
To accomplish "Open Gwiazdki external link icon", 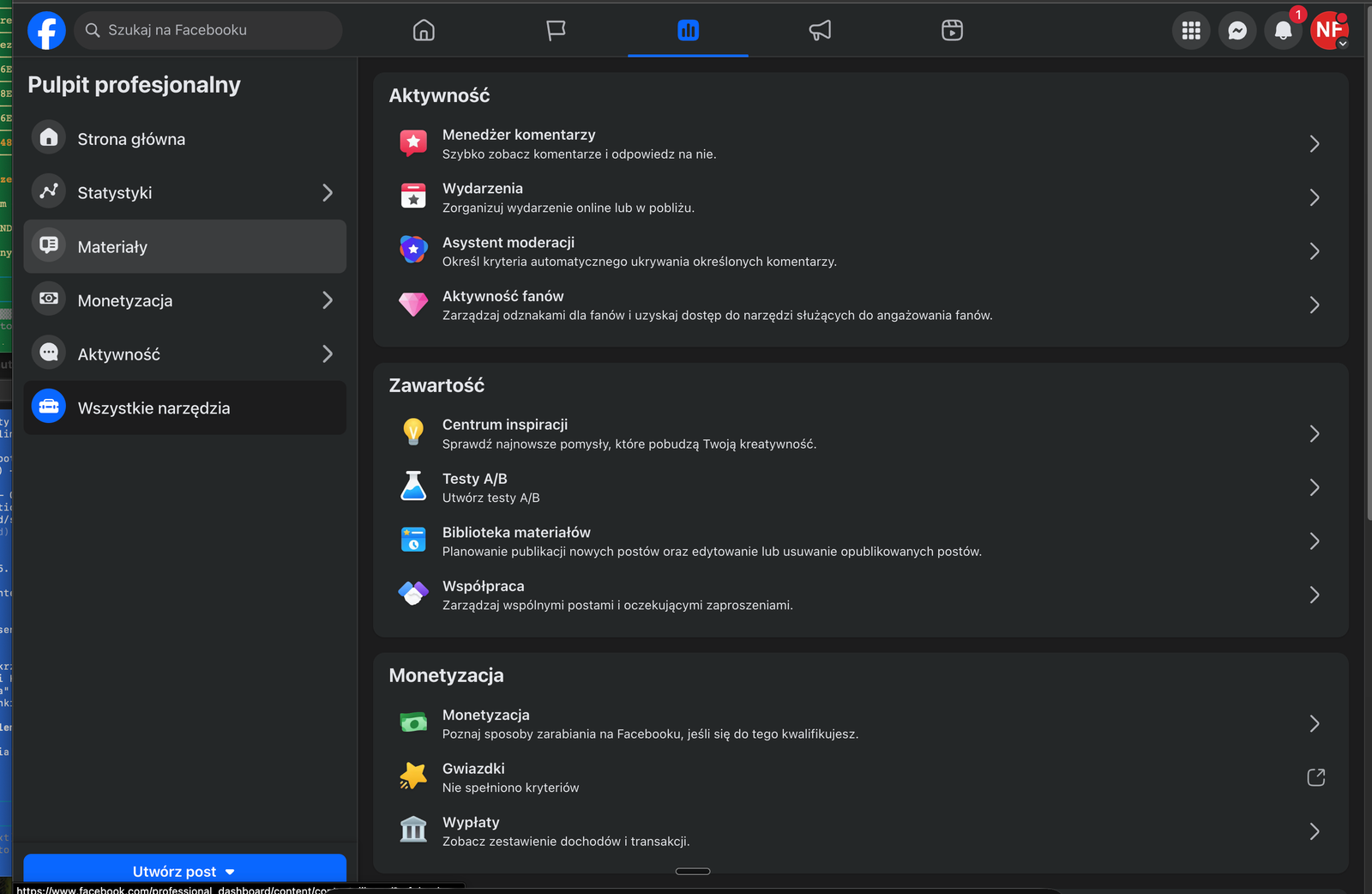I will click(1315, 777).
